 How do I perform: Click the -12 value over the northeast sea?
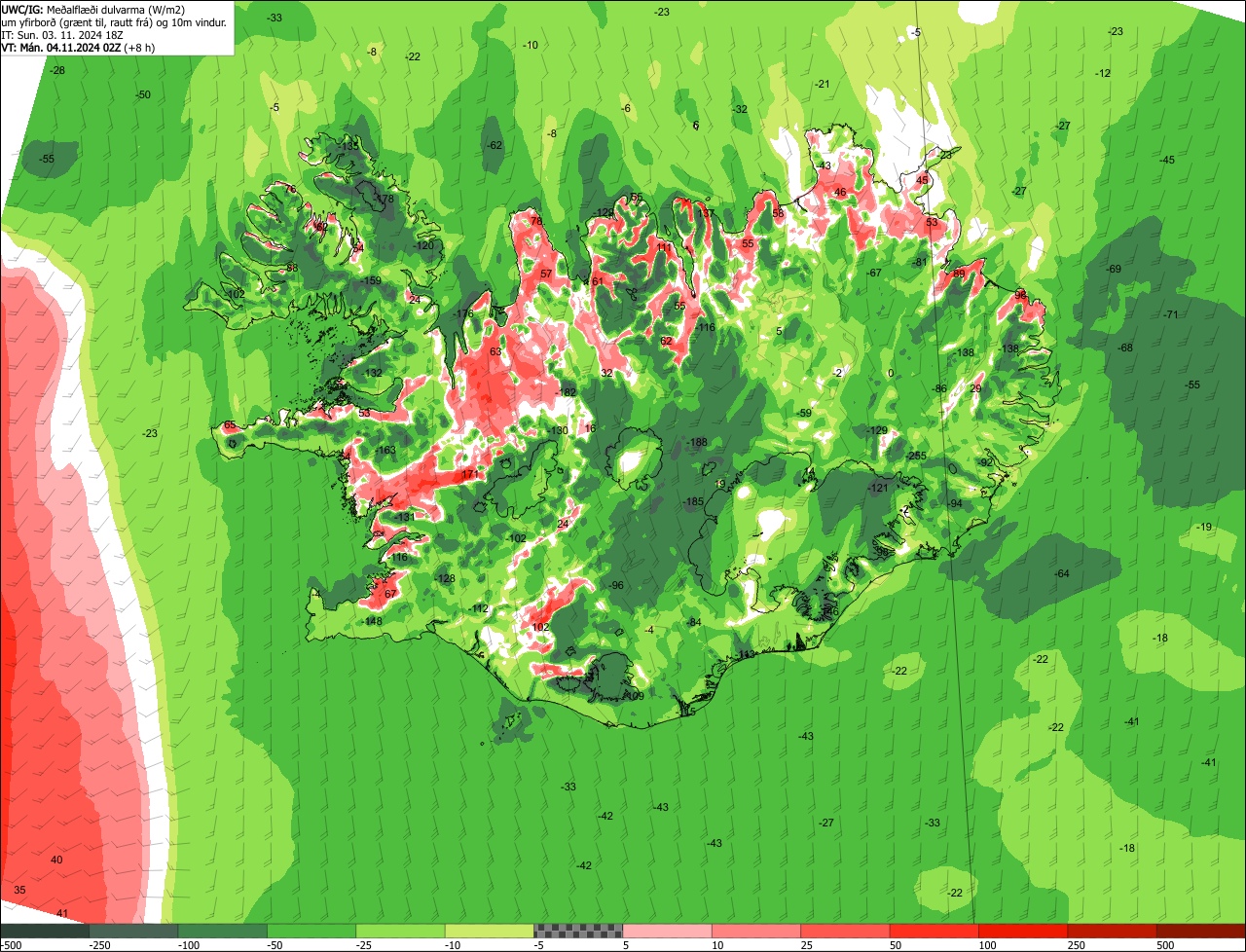point(1103,73)
